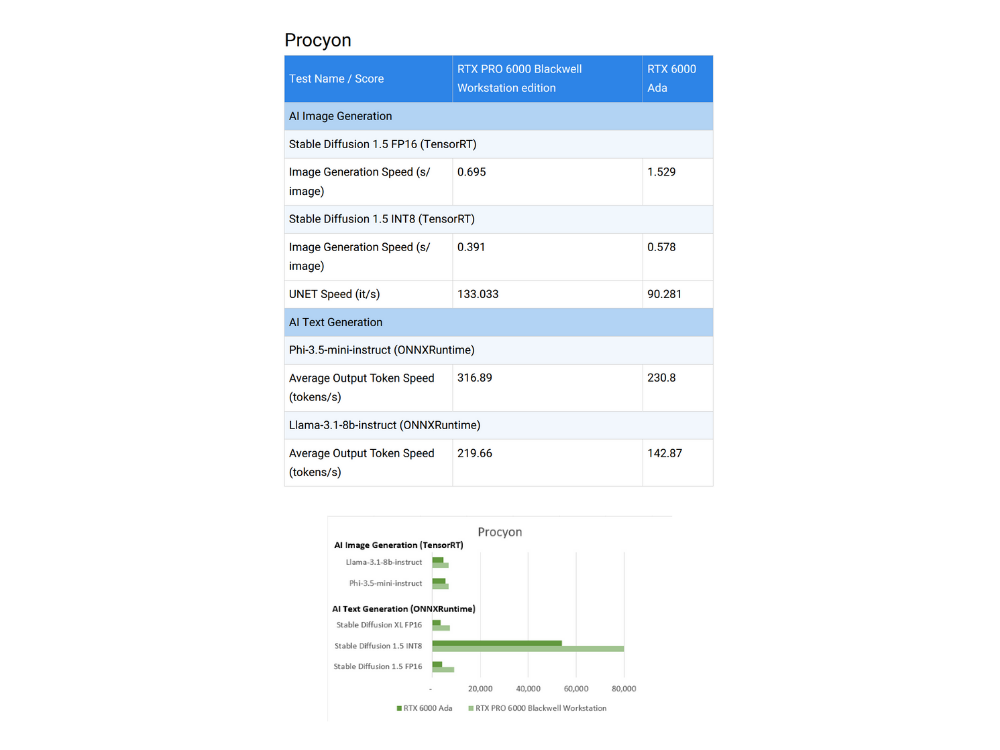Click the 133.033 UNET speed value
Screen dimensions: 1000x750
point(477,294)
